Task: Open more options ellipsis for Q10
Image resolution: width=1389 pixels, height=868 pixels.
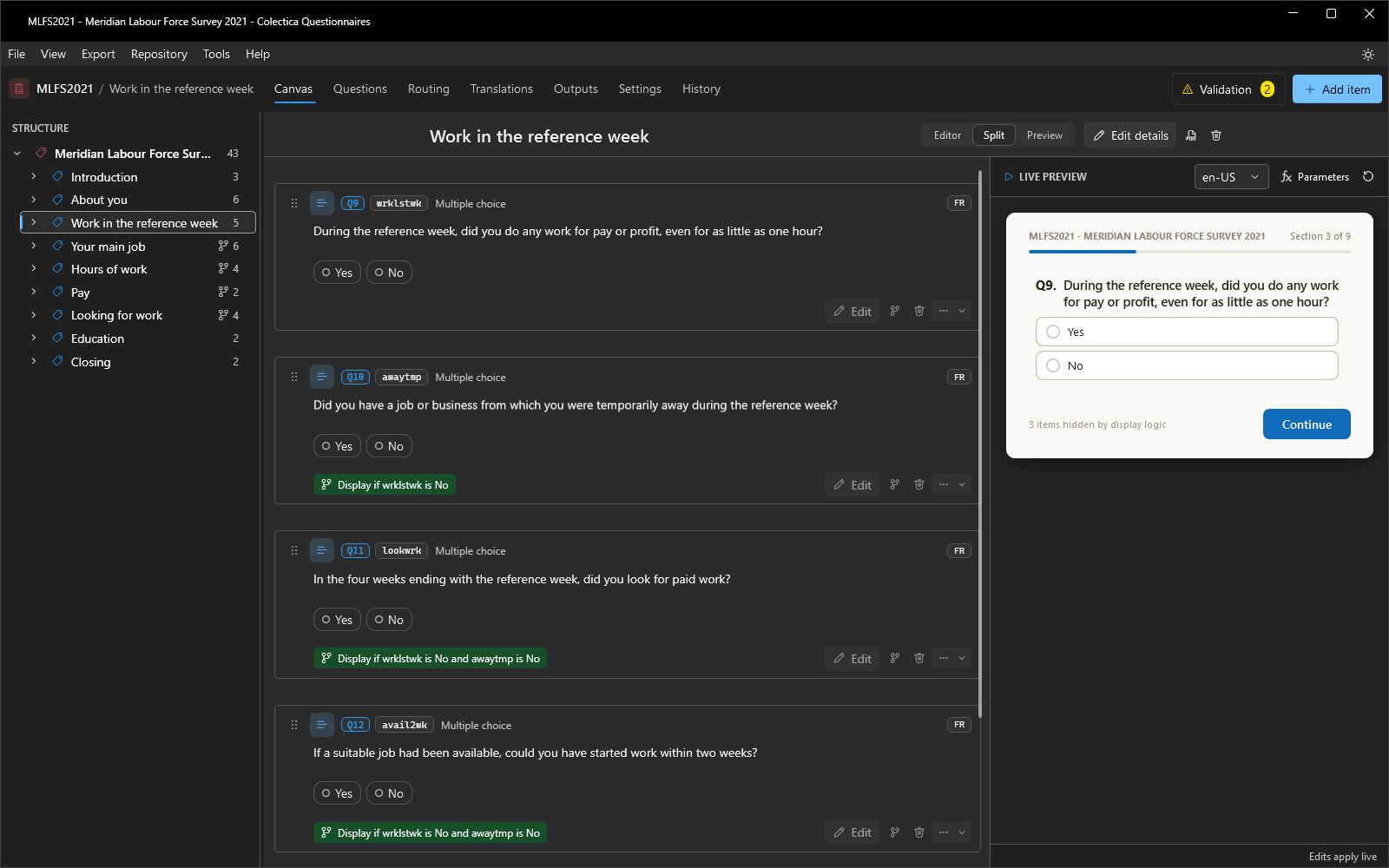Action: [944, 484]
